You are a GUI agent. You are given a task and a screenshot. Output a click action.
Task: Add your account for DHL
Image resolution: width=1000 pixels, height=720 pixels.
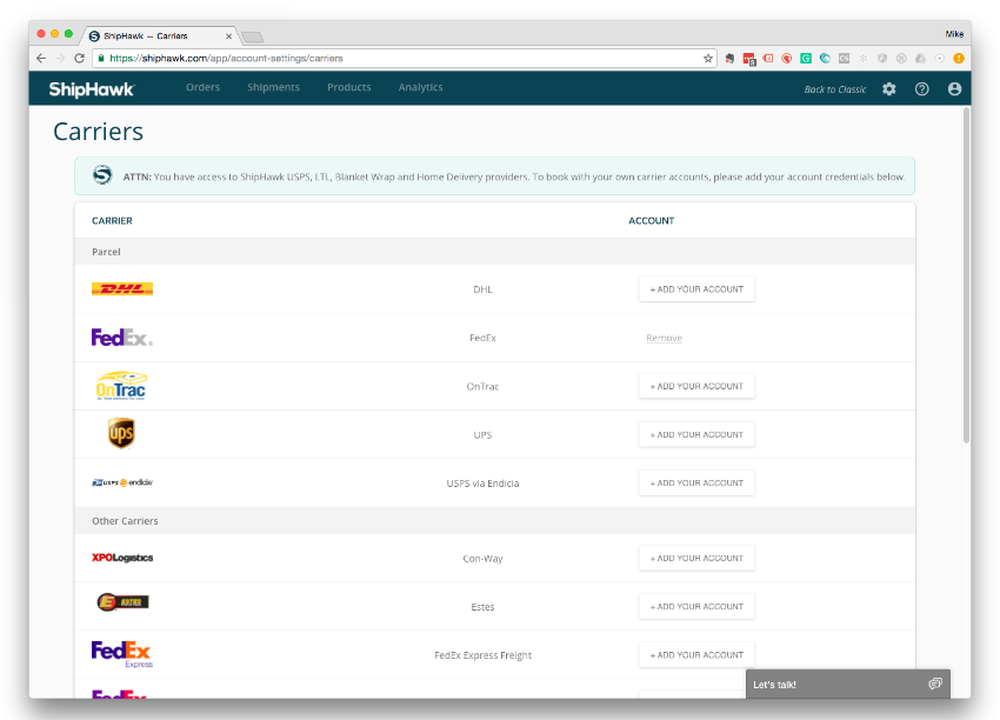(696, 289)
